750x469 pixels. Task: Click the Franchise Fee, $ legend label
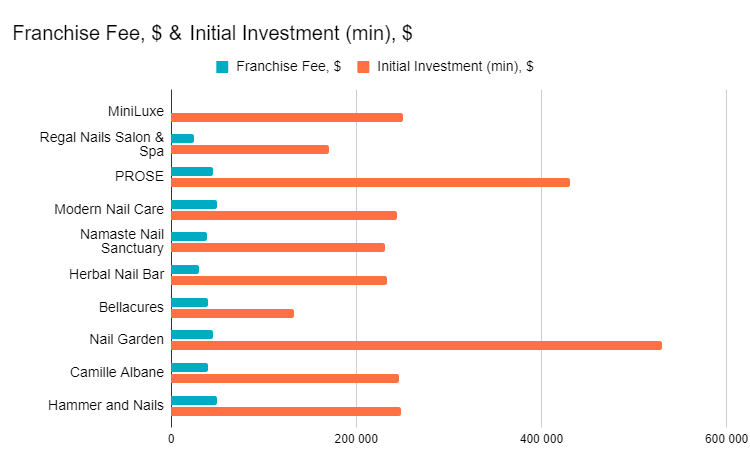(288, 66)
